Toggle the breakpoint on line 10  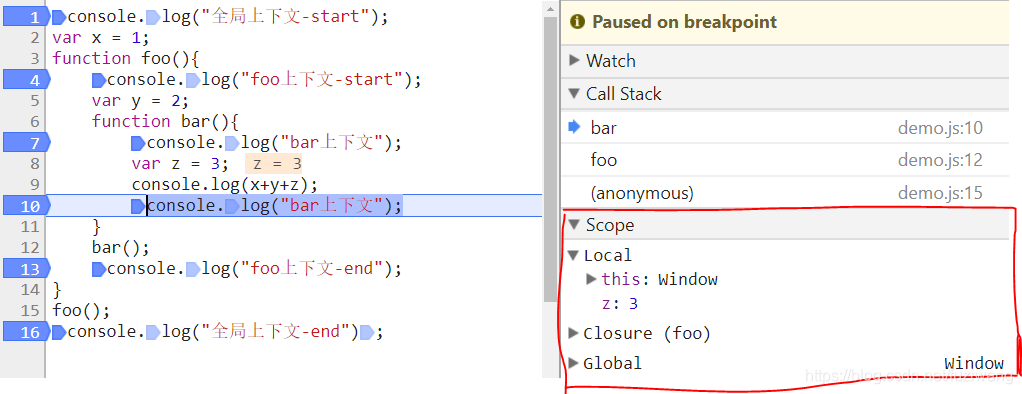26,206
